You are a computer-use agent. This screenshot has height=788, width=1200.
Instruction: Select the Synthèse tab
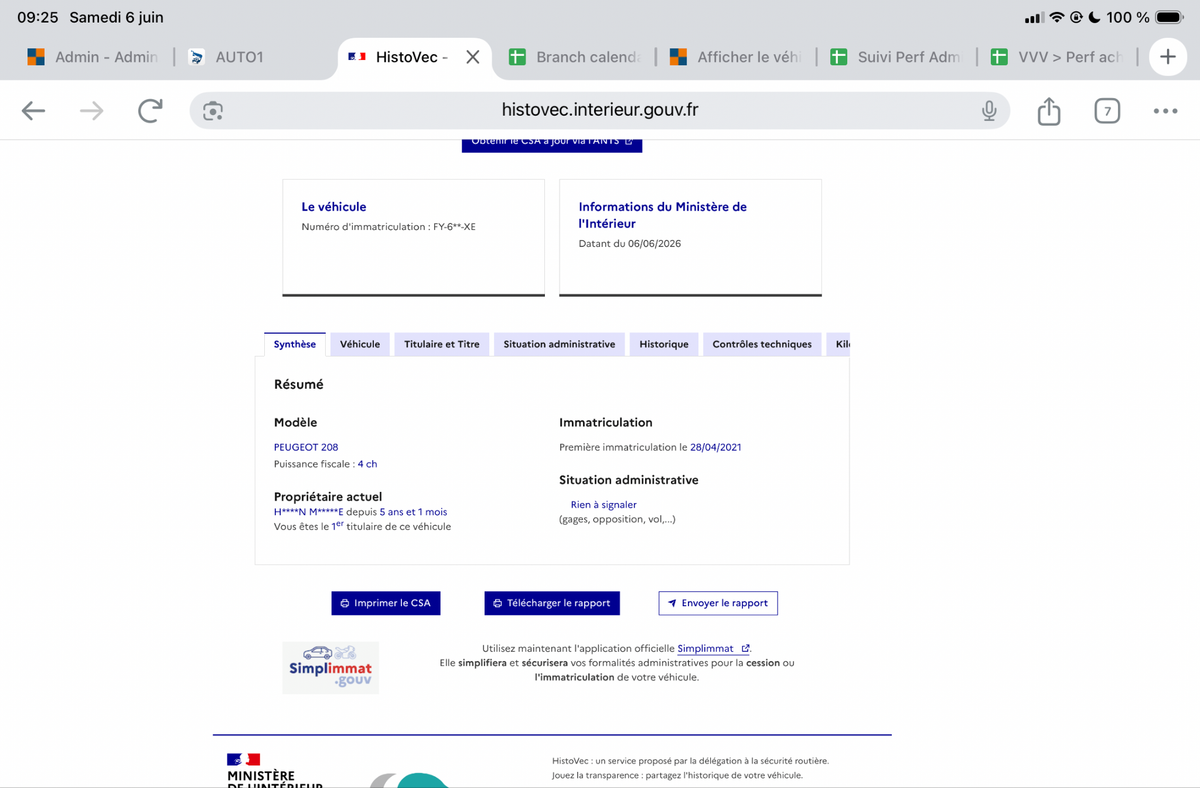295,344
